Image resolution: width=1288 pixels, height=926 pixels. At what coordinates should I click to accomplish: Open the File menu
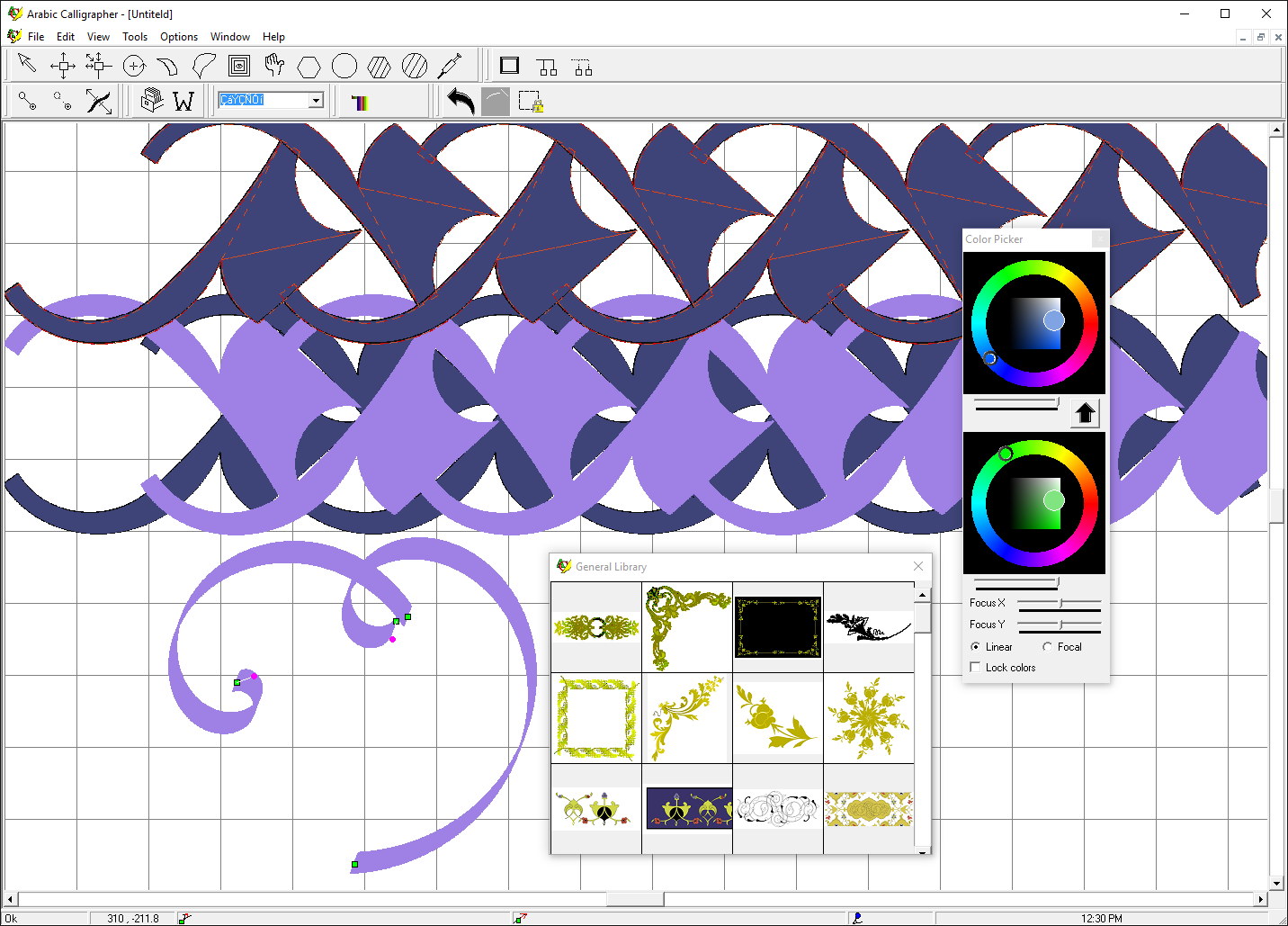click(36, 37)
